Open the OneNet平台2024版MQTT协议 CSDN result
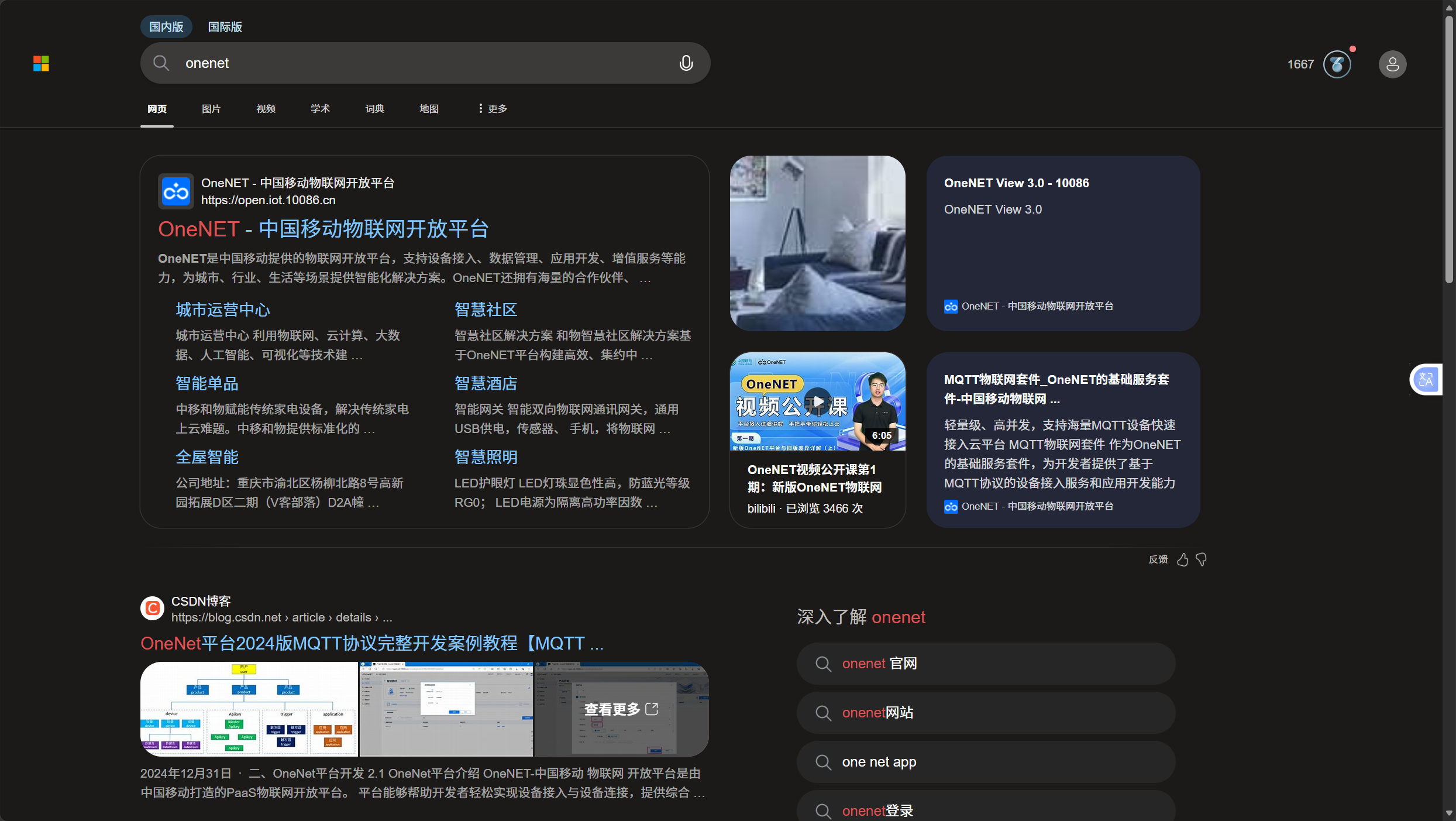Screen dimensions: 1456x821 coord(372,643)
